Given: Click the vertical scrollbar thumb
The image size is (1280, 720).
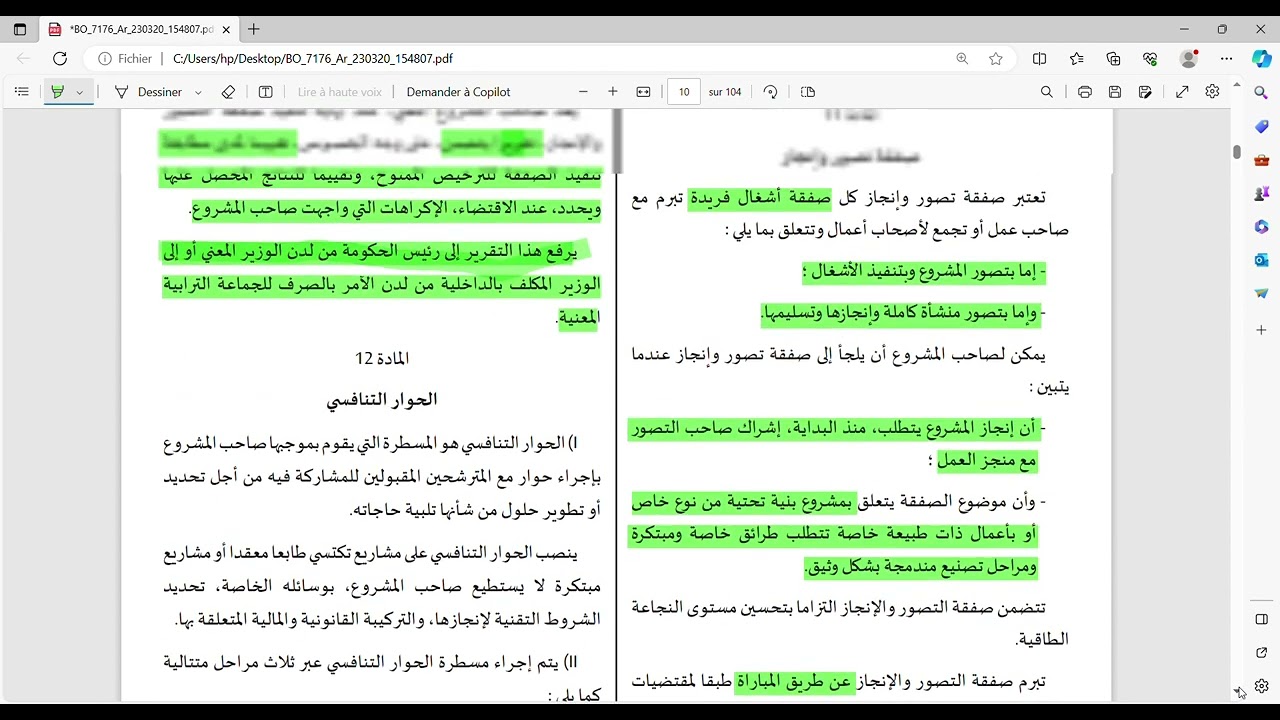Looking at the screenshot, I should tap(1237, 152).
